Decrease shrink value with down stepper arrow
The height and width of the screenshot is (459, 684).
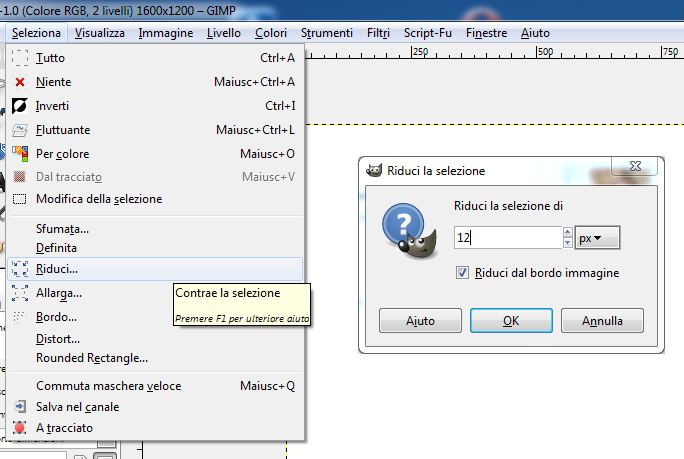[x=568, y=243]
